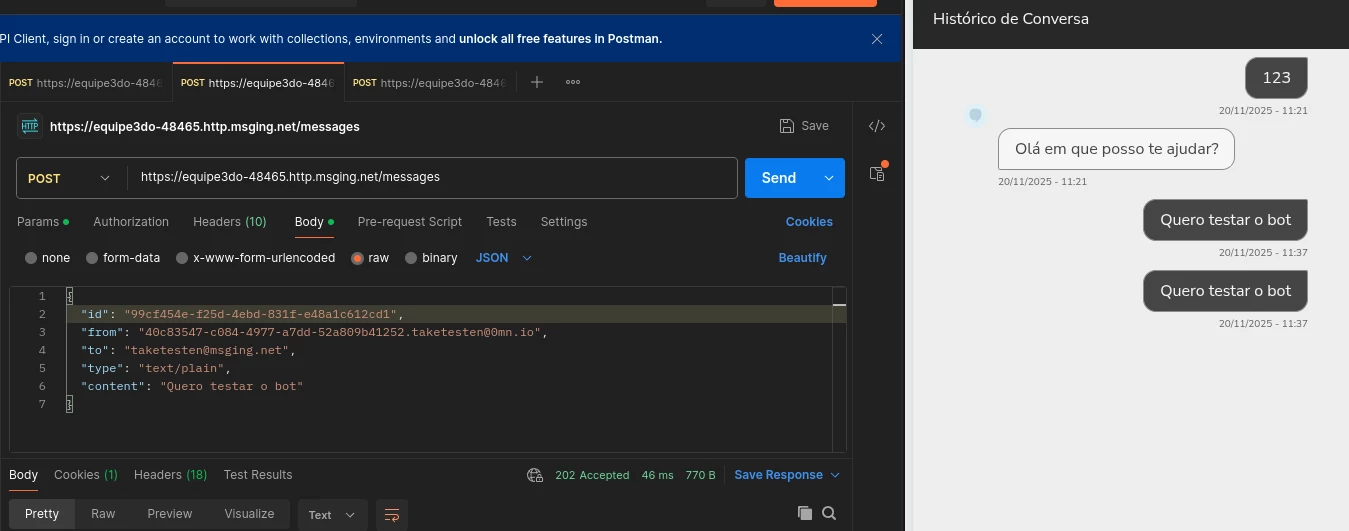The width and height of the screenshot is (1349, 531).
Task: Click the HTTP request type icon
Action: (29, 126)
